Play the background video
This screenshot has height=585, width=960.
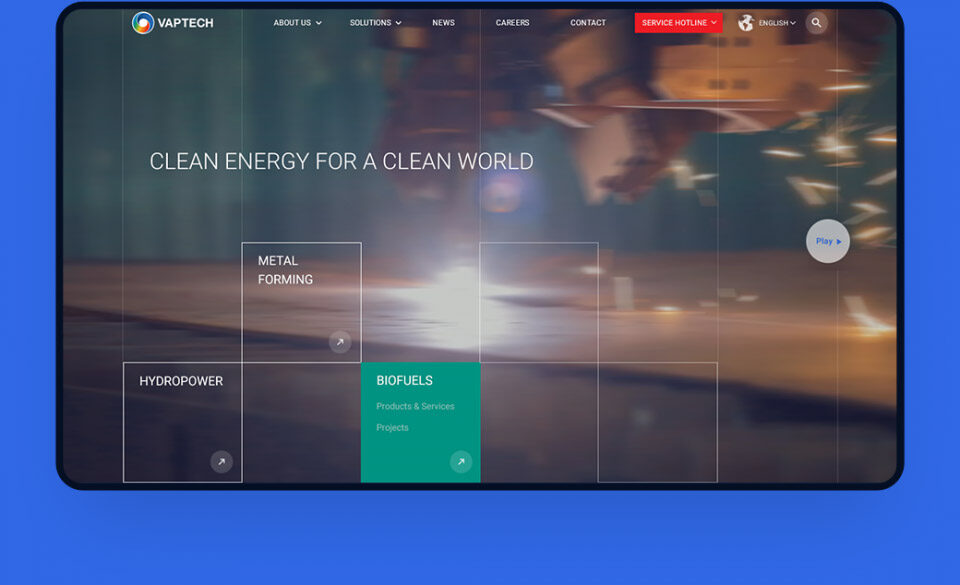[x=828, y=241]
